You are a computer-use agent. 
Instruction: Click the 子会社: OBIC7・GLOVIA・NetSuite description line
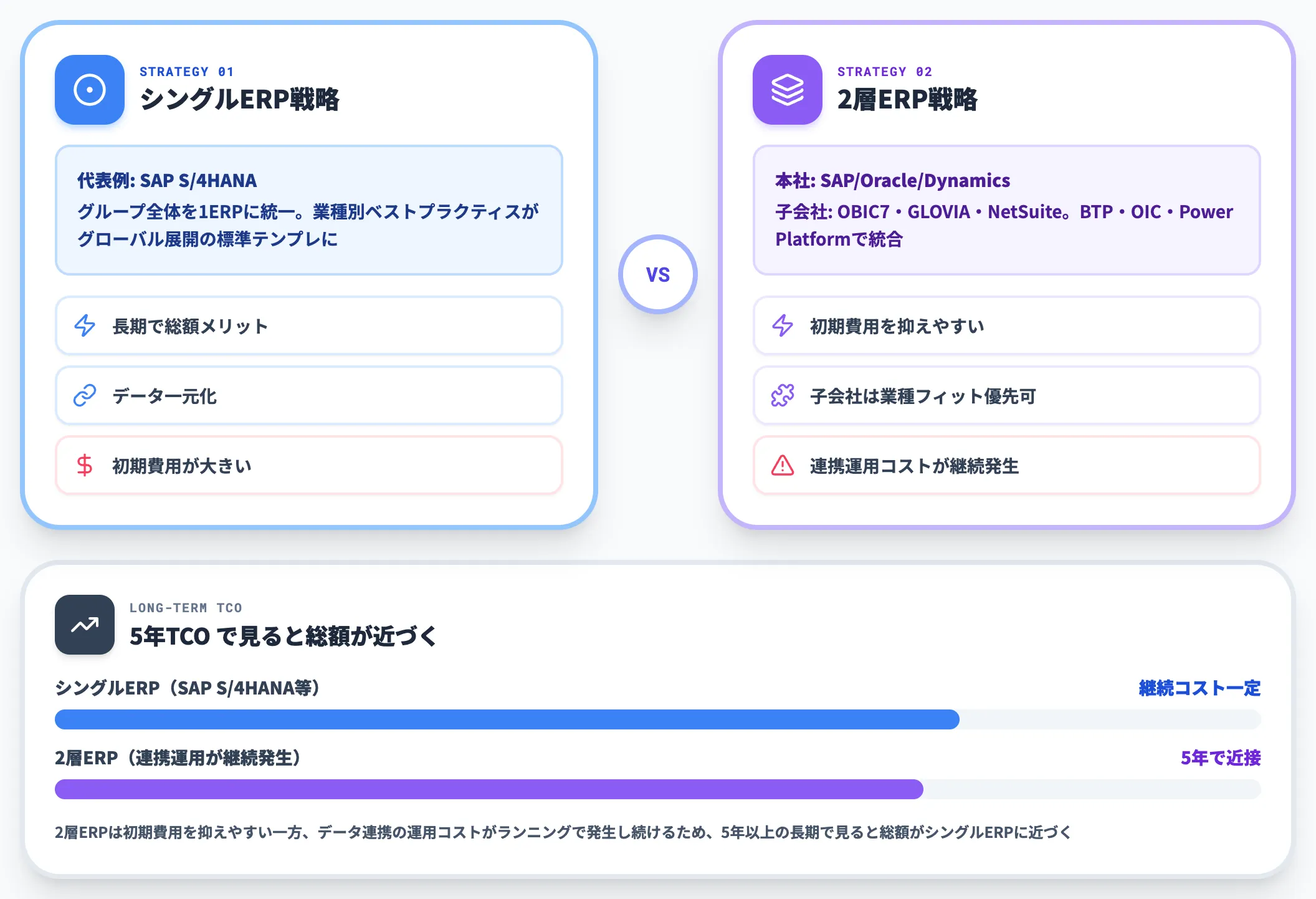[1004, 225]
